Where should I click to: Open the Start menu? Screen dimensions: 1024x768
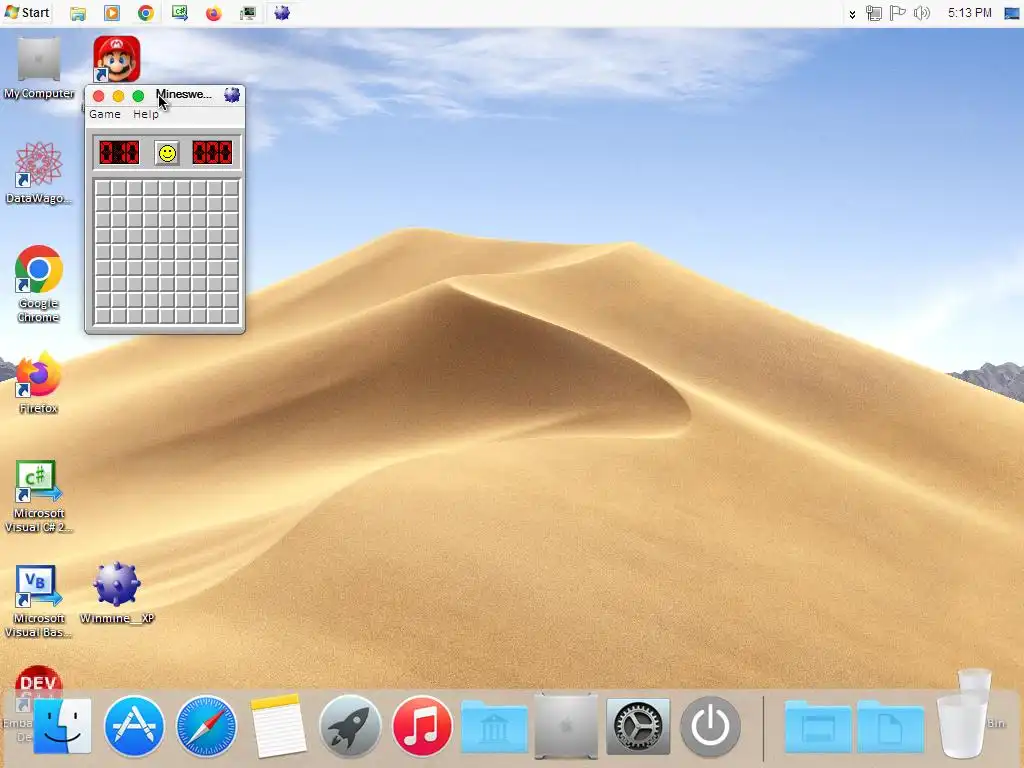[x=27, y=12]
